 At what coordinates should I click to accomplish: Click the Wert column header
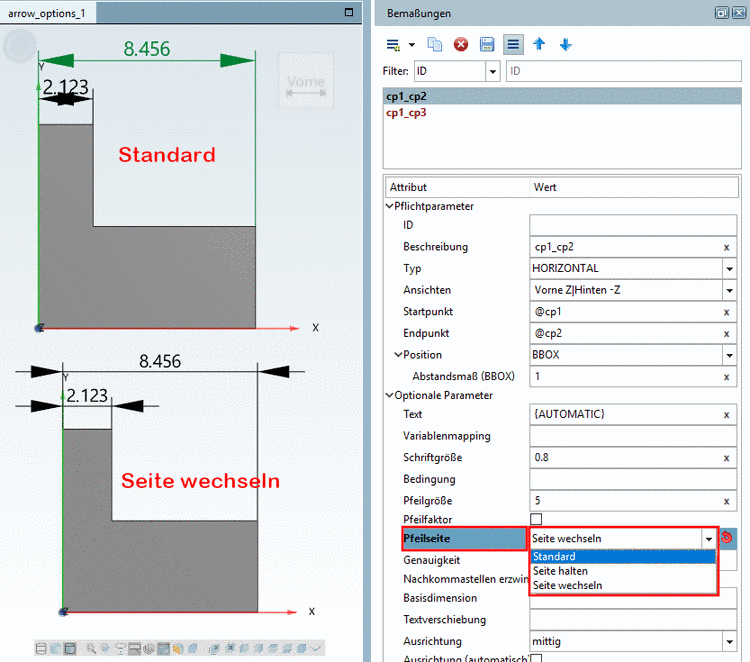click(634, 188)
